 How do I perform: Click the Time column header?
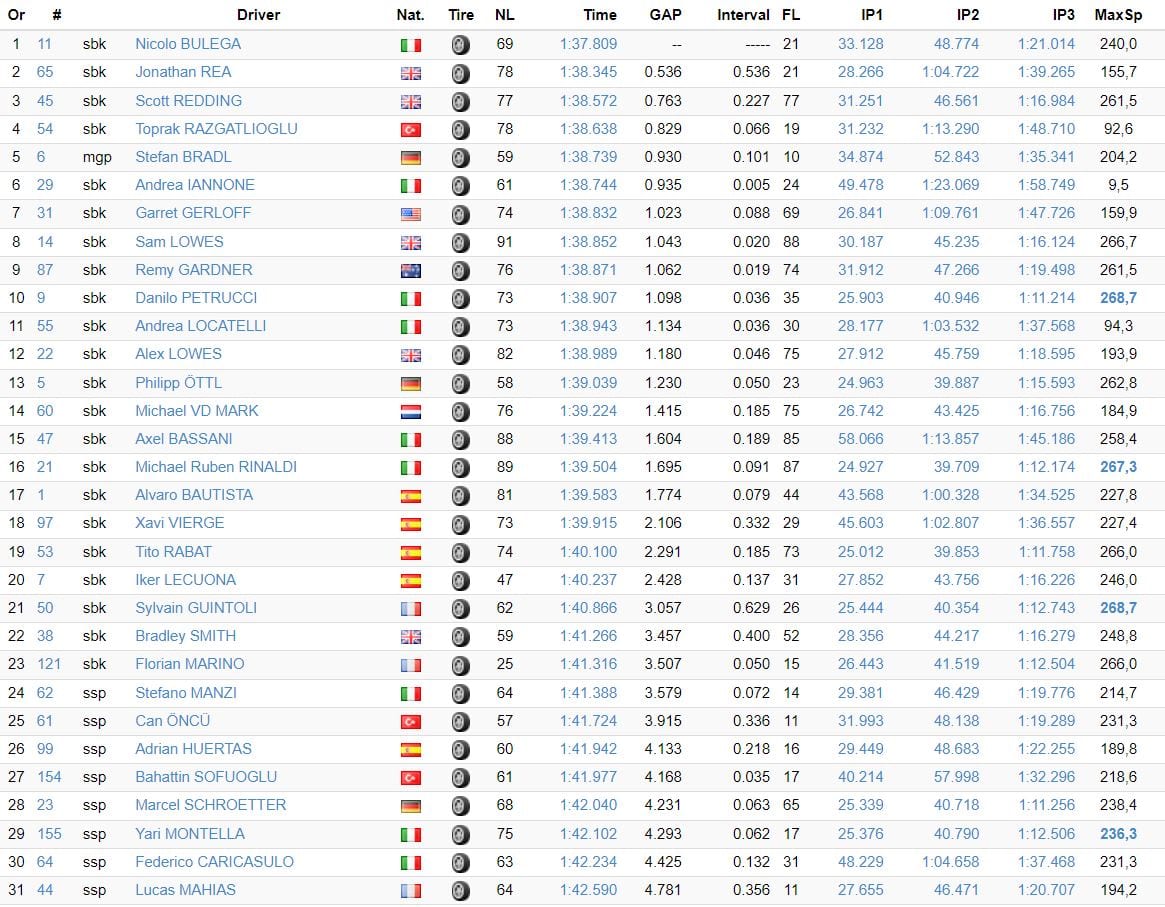600,15
